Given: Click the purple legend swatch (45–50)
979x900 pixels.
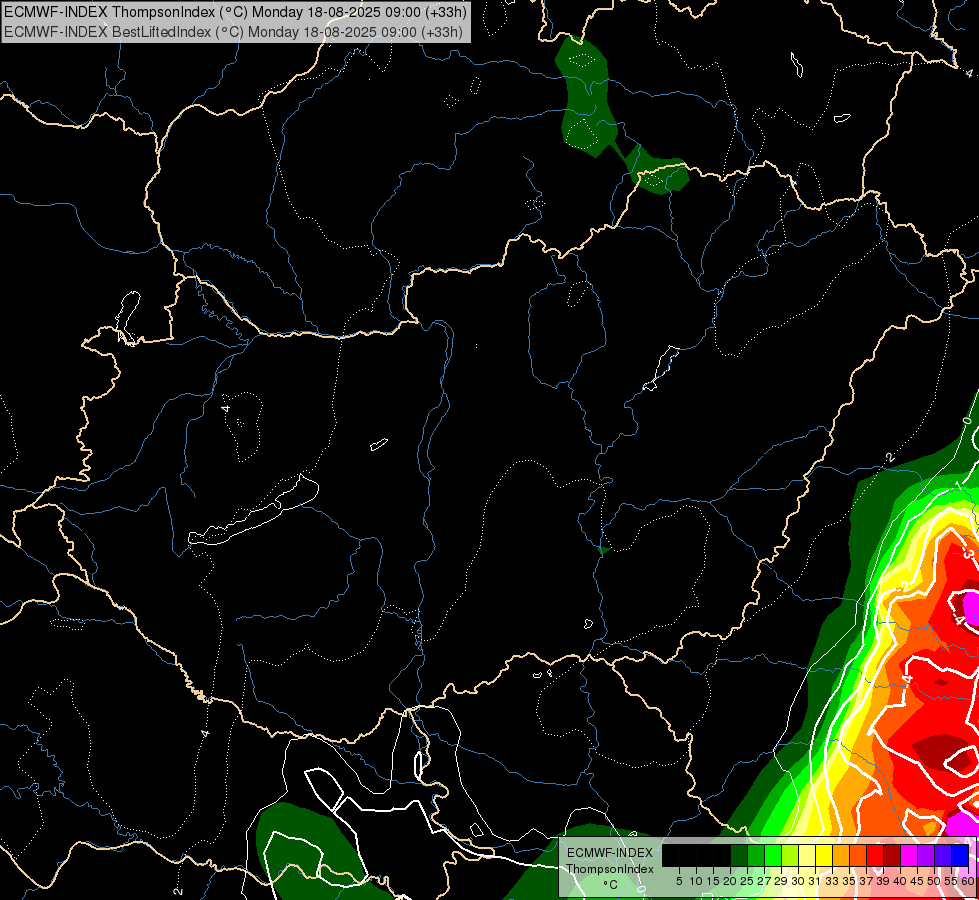Looking at the screenshot, I should tap(926, 855).
